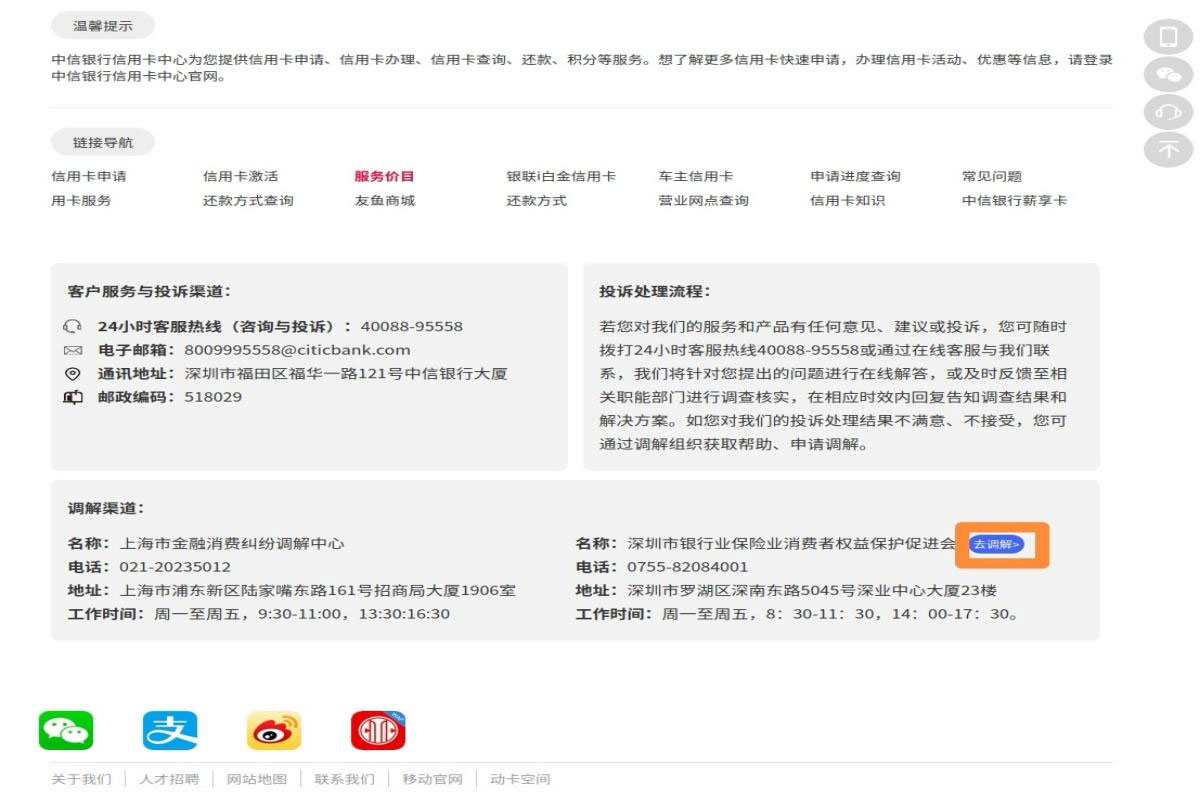1200x801 pixels.
Task: Open the Weibo icon in footer
Action: point(274,731)
